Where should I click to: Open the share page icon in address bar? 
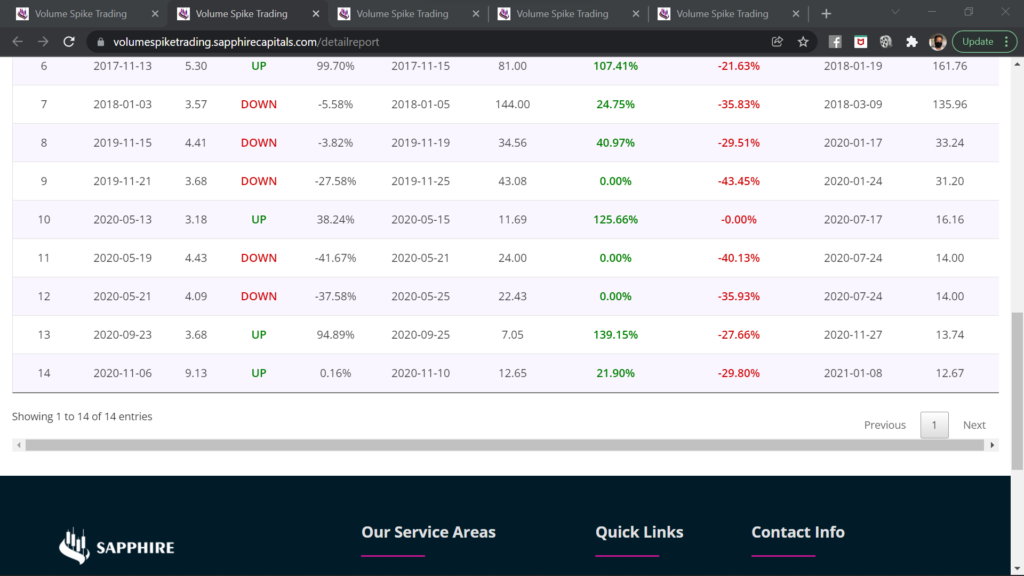point(777,42)
